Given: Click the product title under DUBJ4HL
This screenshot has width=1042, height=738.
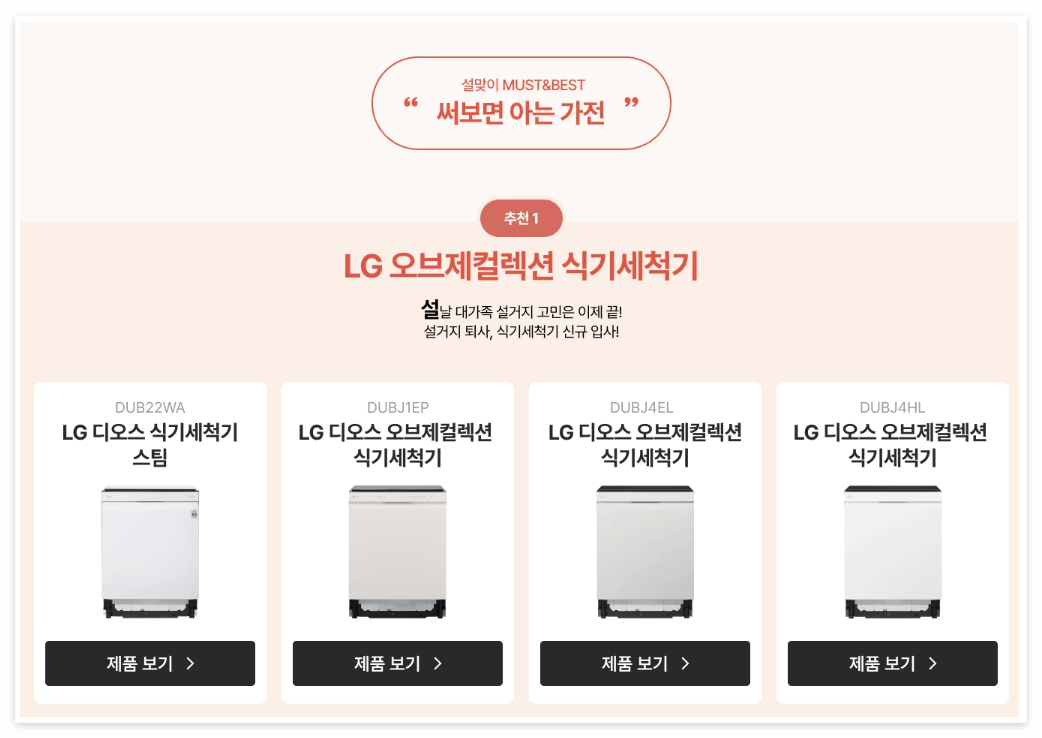Looking at the screenshot, I should 891,444.
